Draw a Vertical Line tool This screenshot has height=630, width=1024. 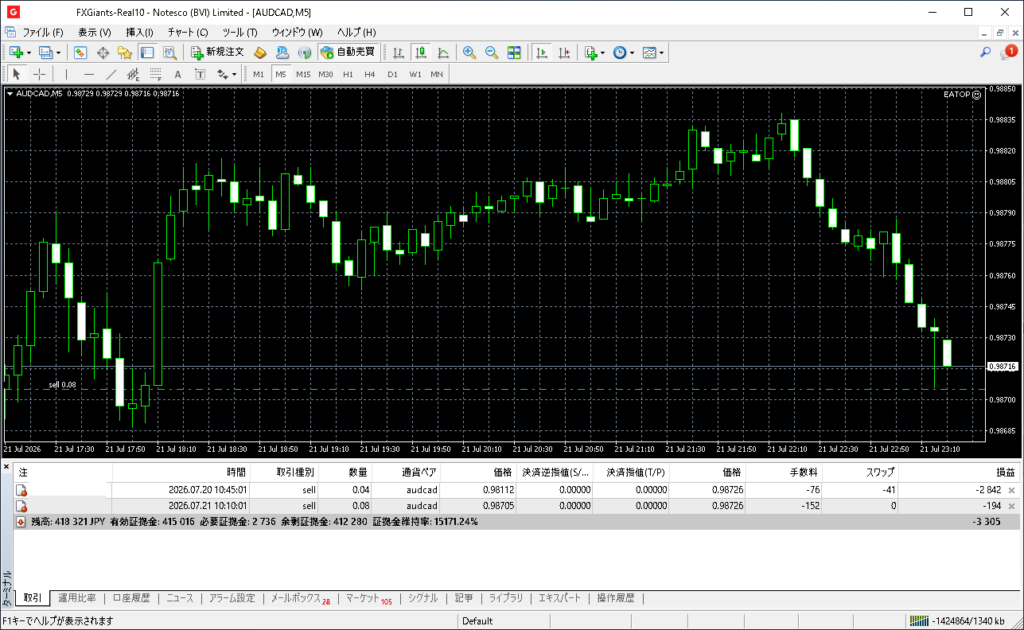[66, 74]
